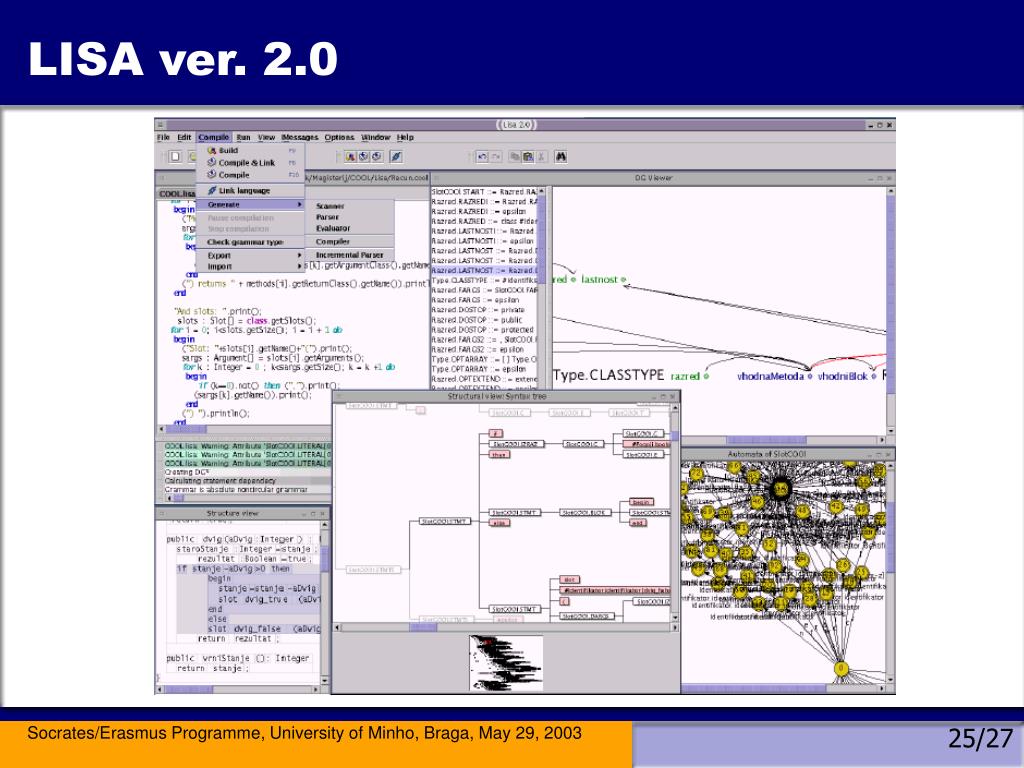Open the View menu
The width and height of the screenshot is (1024, 768).
pyautogui.click(x=266, y=137)
